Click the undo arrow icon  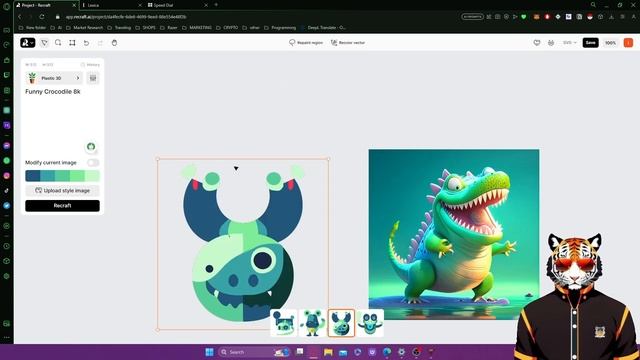point(86,42)
